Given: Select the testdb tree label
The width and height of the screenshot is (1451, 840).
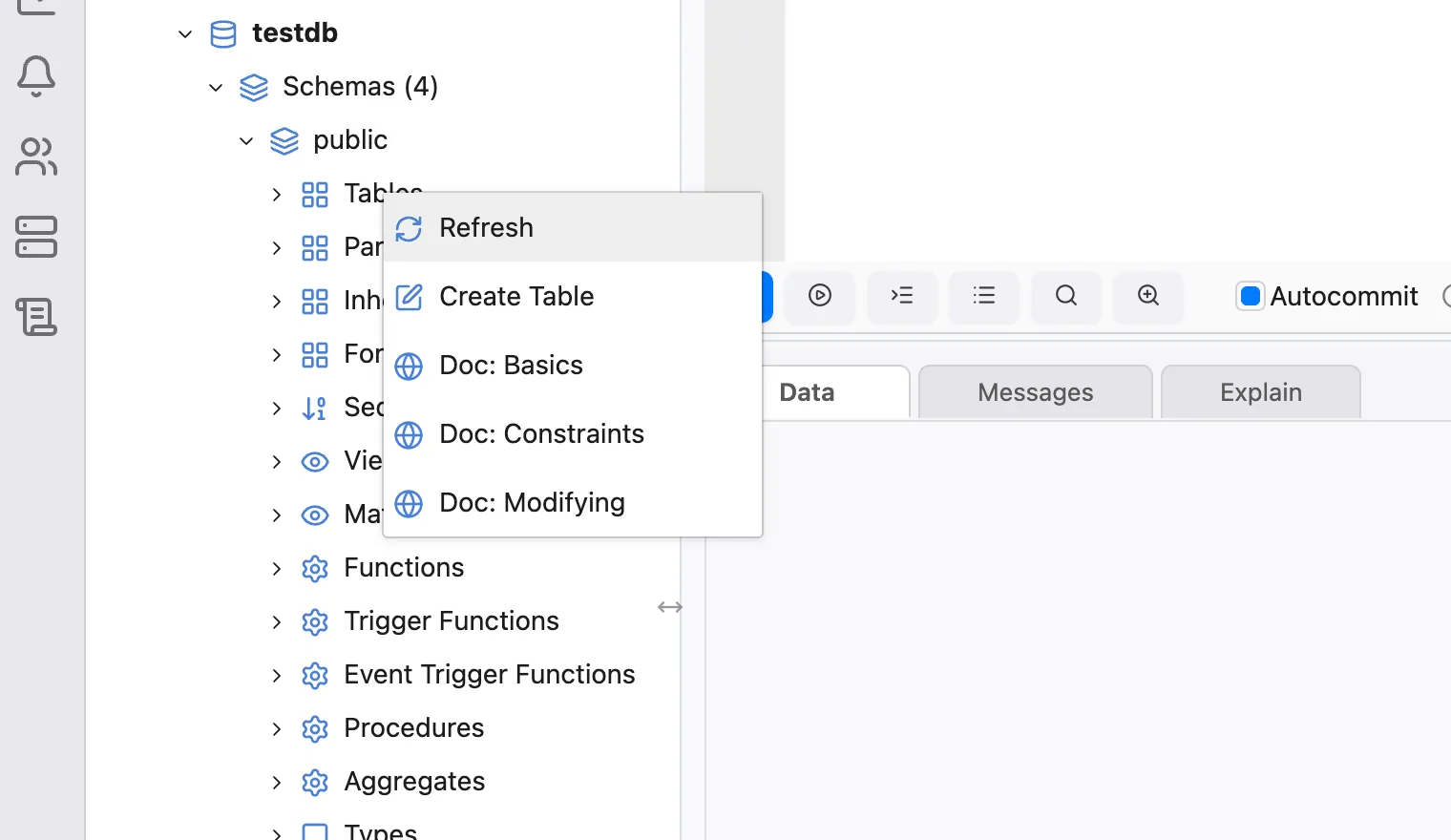Looking at the screenshot, I should point(295,32).
